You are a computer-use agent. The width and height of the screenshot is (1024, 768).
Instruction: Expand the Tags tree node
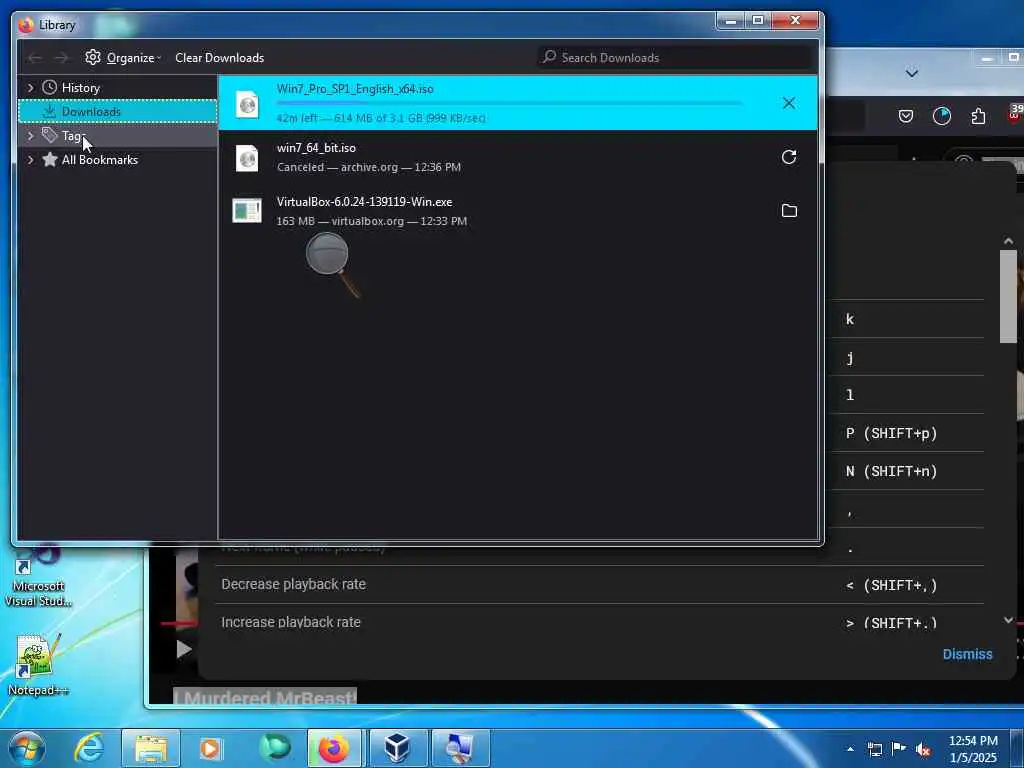click(30, 135)
